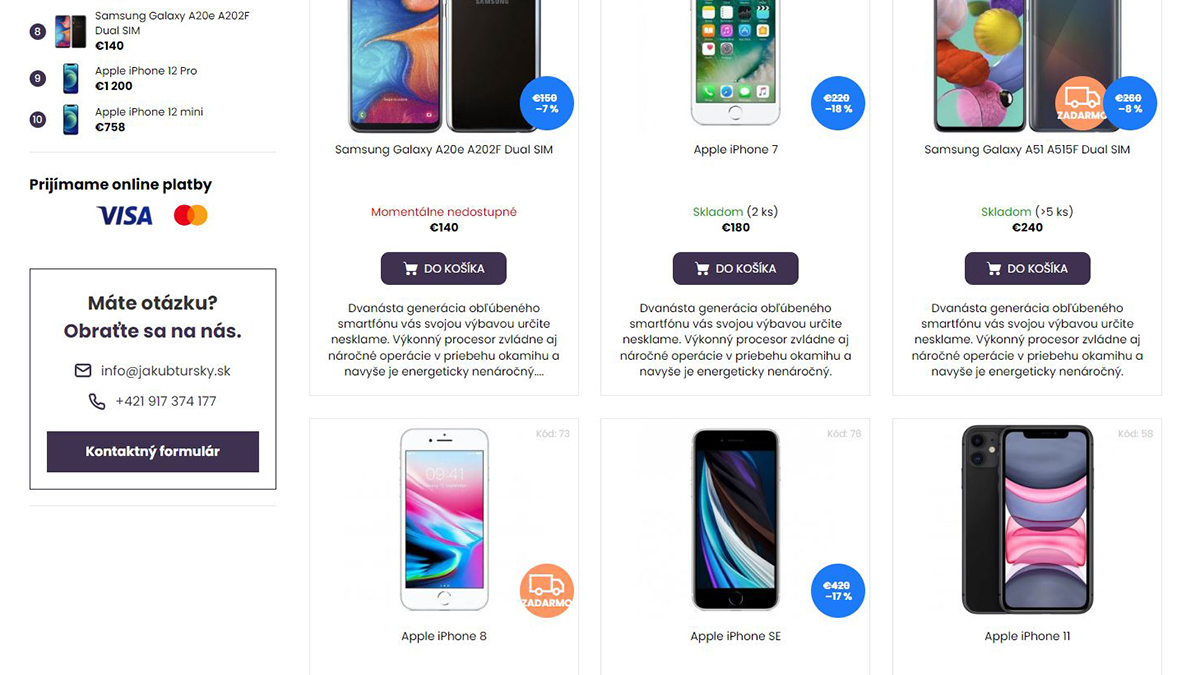Add Samsung Galaxy A20e to cart with Do košíka

[444, 269]
